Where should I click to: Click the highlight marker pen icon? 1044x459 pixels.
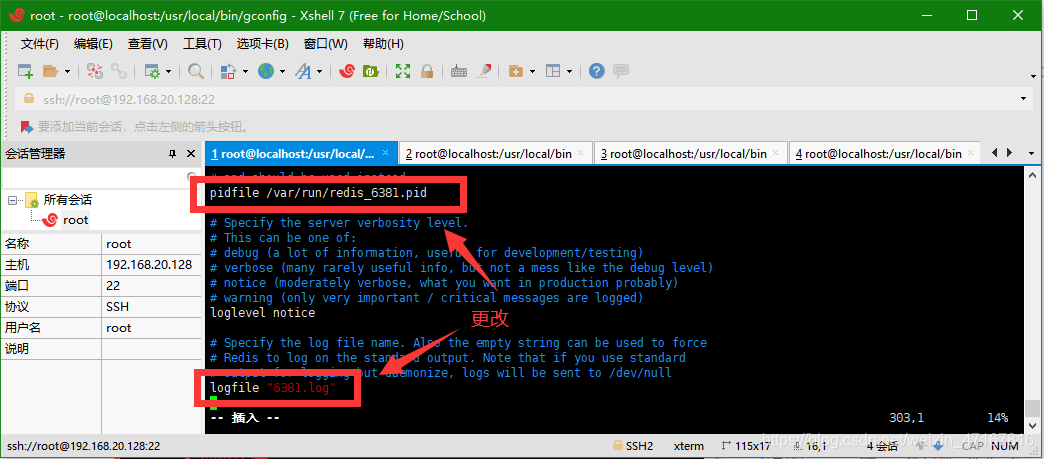click(x=484, y=71)
